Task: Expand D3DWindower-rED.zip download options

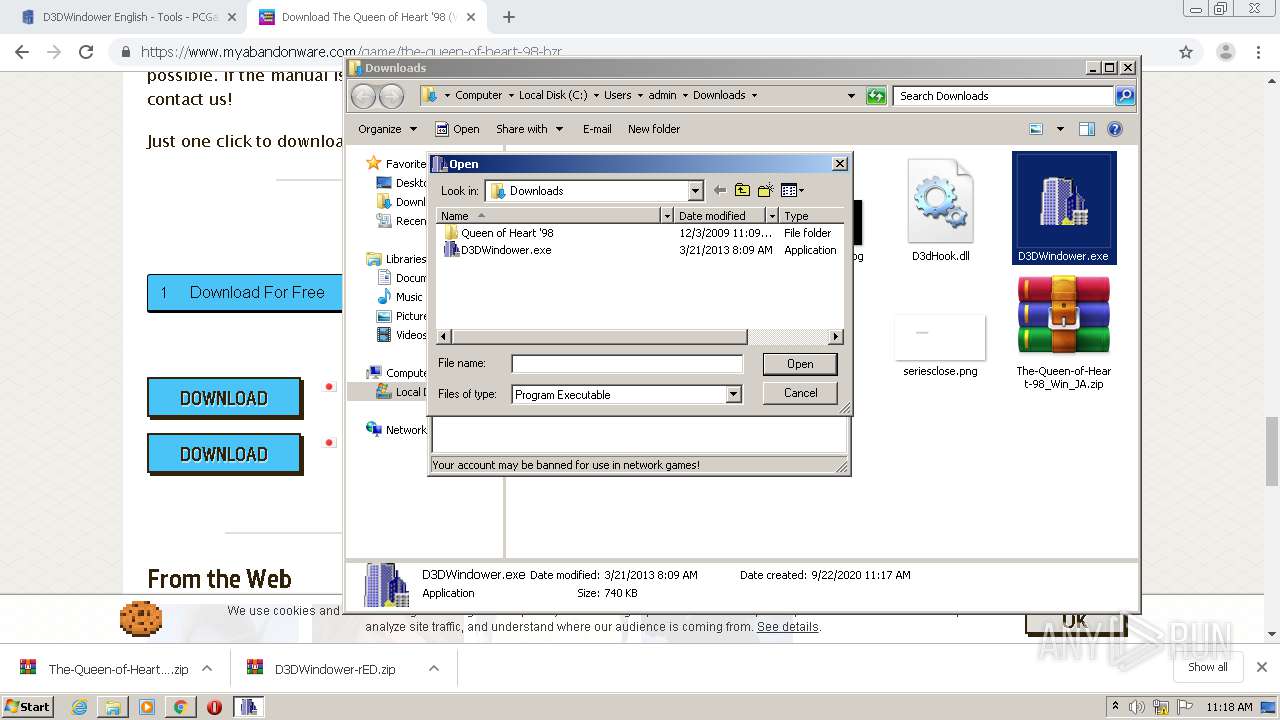Action: 434,669
